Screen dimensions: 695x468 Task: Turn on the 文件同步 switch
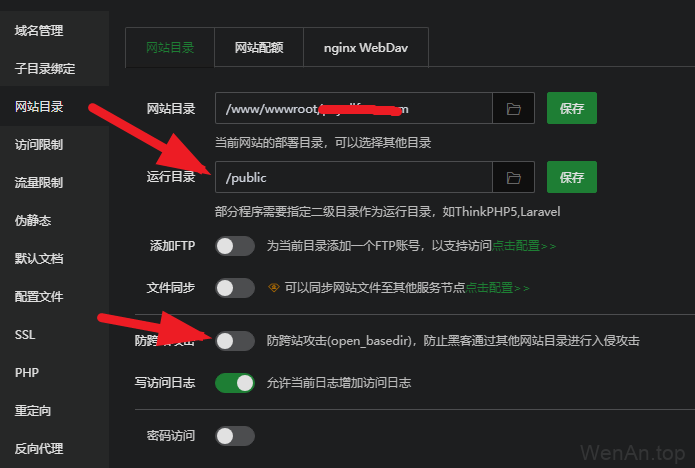[x=235, y=288]
